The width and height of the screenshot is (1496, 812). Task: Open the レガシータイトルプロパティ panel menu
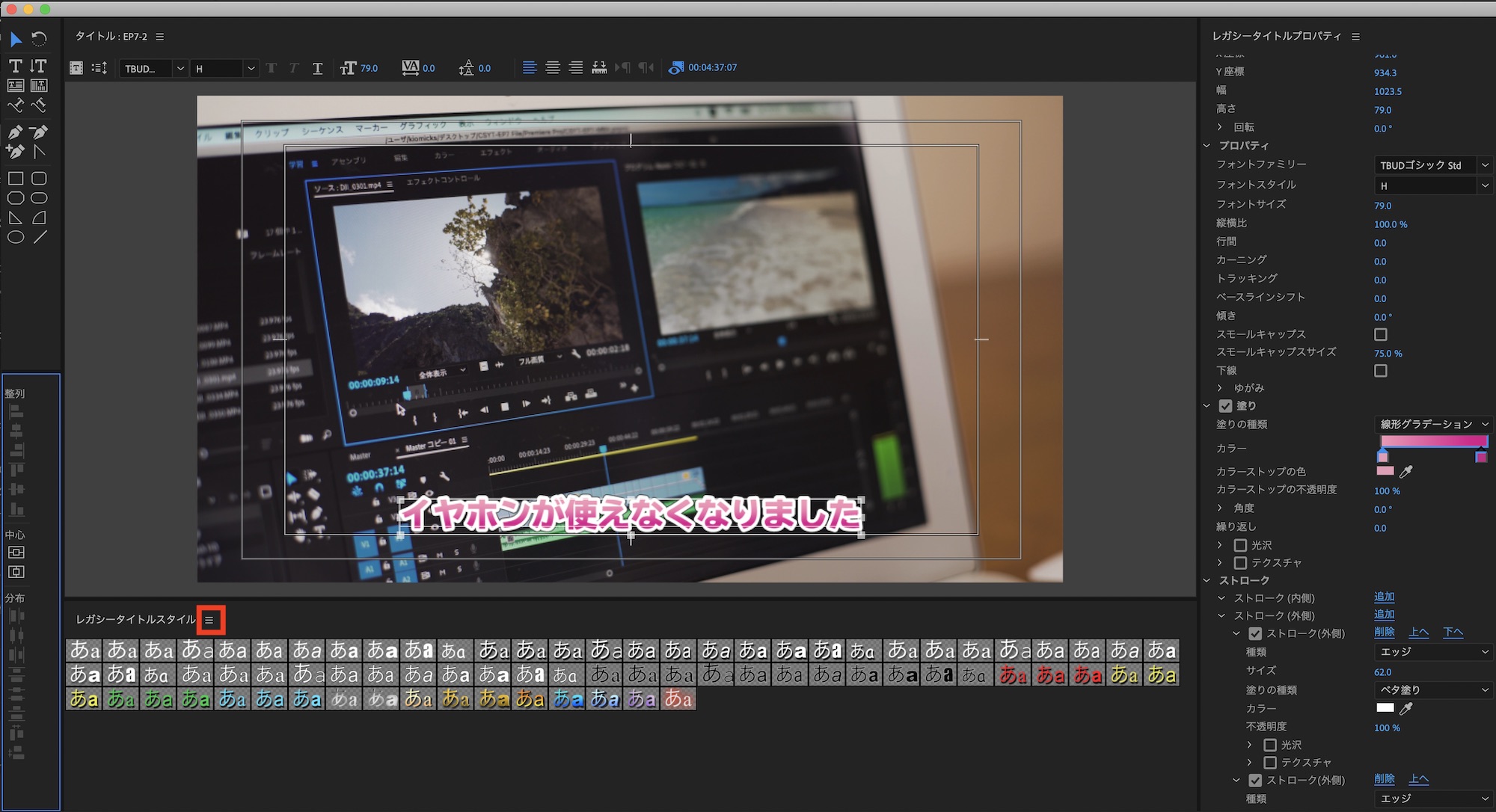click(1355, 37)
